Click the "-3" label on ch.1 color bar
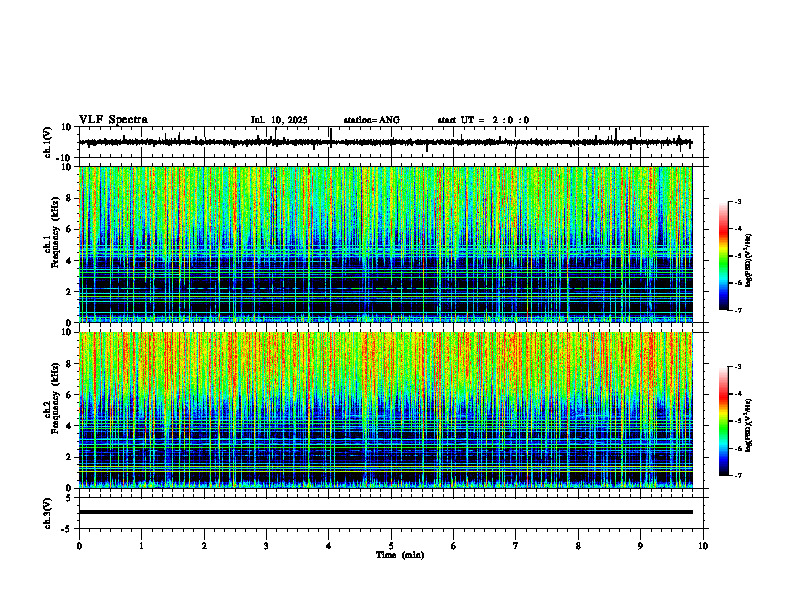792x612 pixels. click(737, 202)
